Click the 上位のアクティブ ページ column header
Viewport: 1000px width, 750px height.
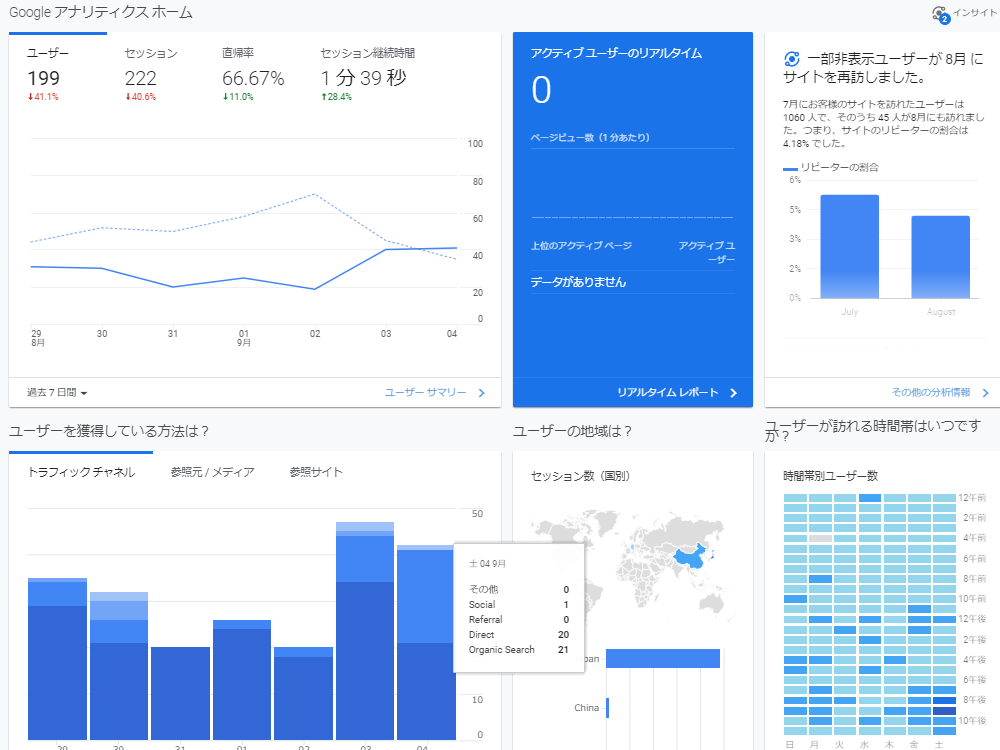[x=581, y=246]
